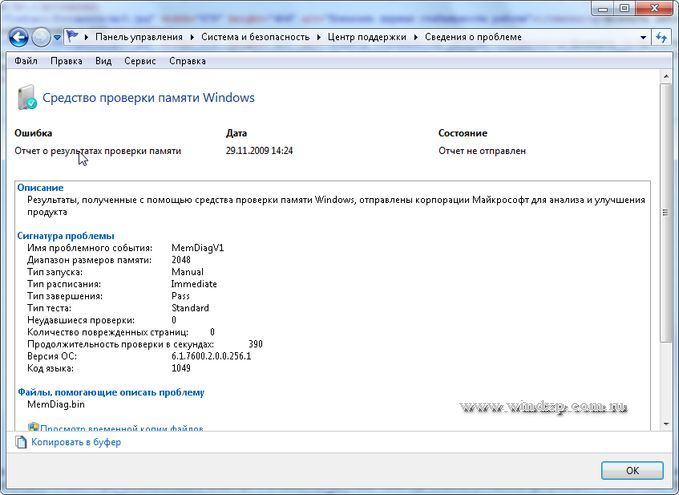This screenshot has width=679, height=495.
Task: Click the Action Center flag icon
Action: click(72, 36)
